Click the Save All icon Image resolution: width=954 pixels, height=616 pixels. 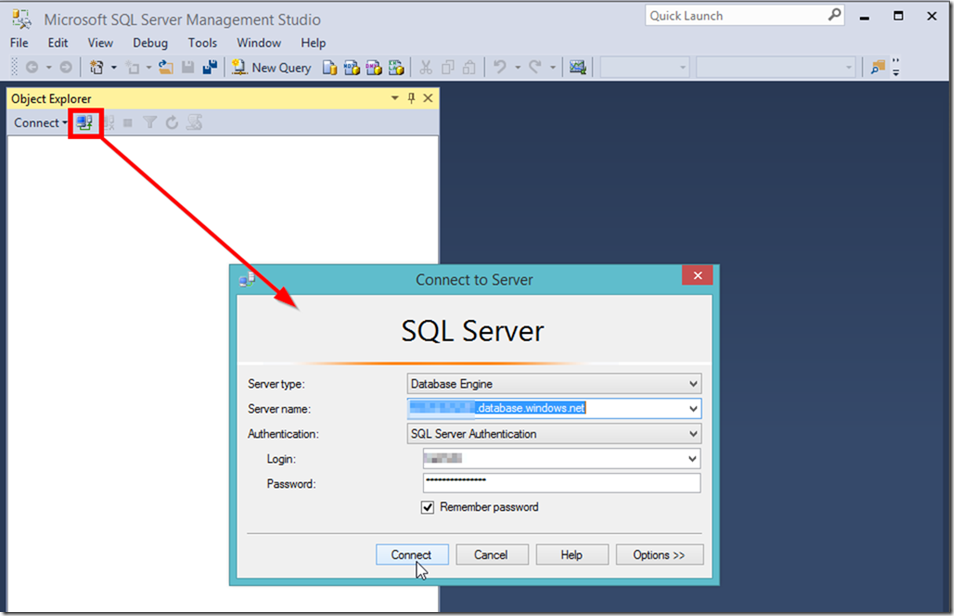pos(211,68)
